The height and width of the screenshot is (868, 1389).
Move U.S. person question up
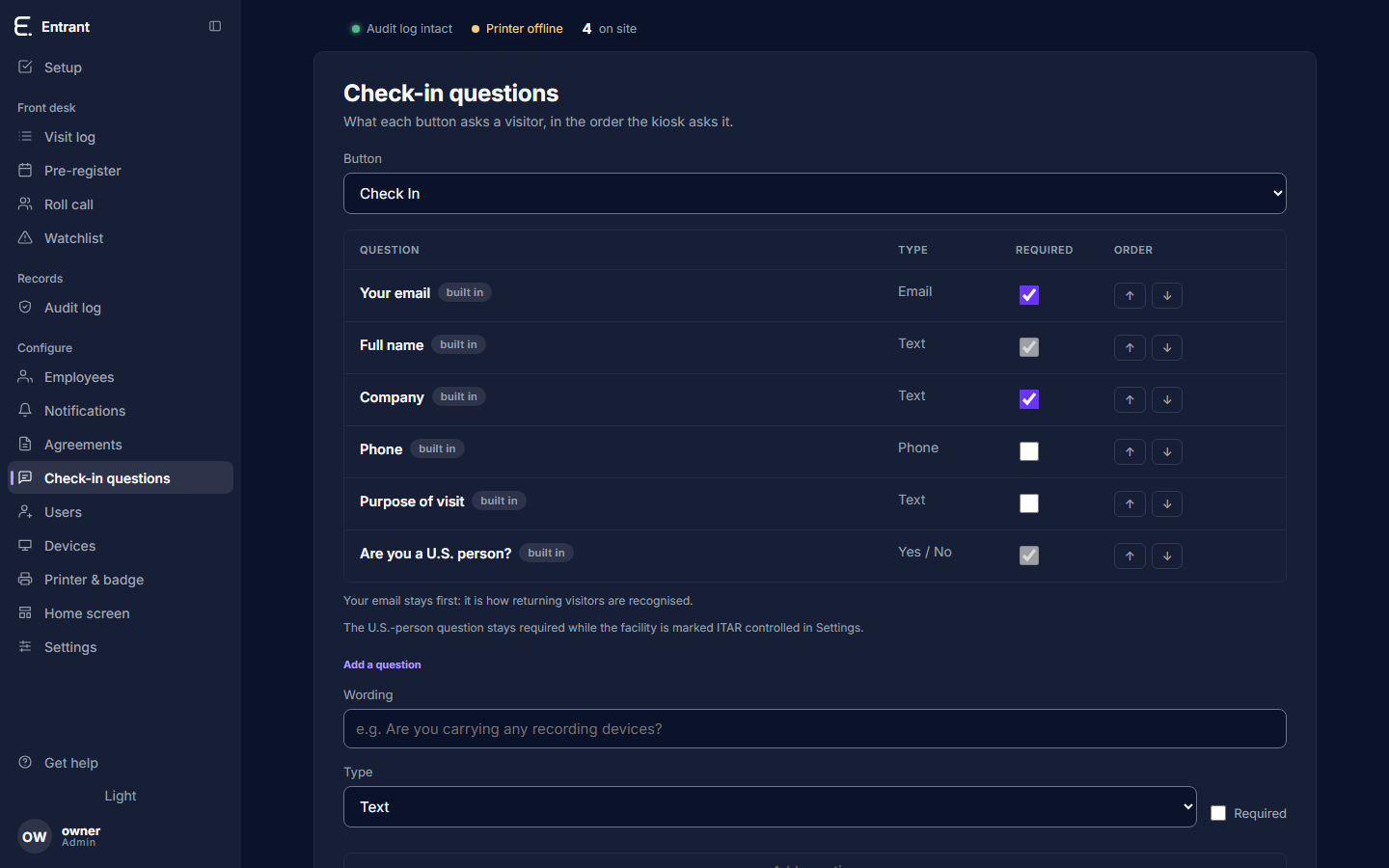pos(1130,556)
